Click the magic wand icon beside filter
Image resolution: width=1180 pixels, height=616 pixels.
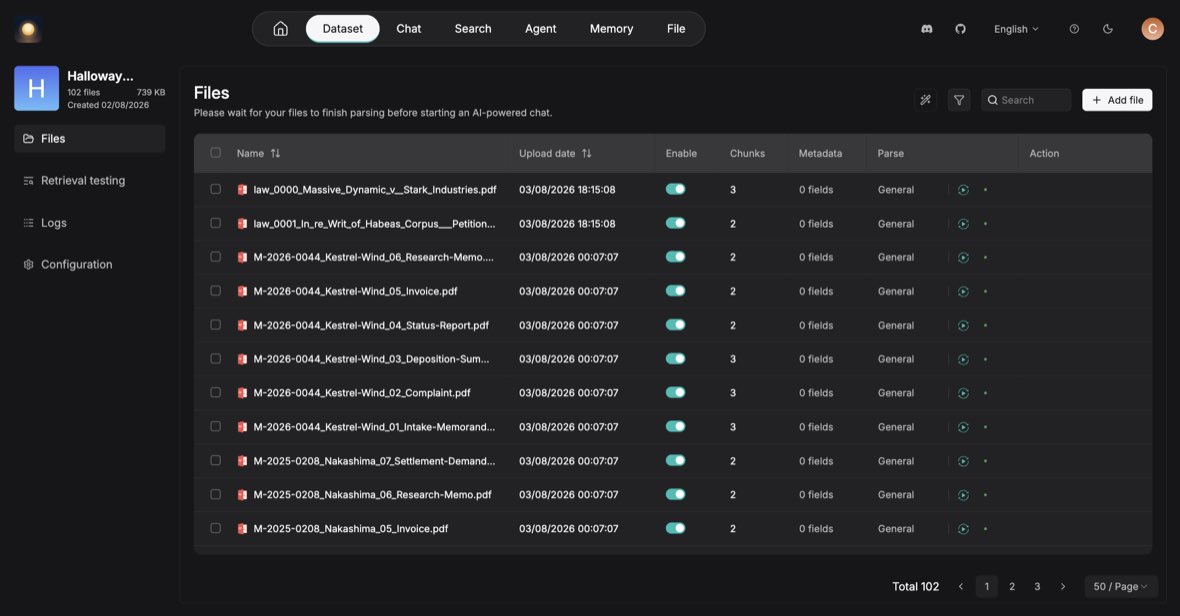926,100
